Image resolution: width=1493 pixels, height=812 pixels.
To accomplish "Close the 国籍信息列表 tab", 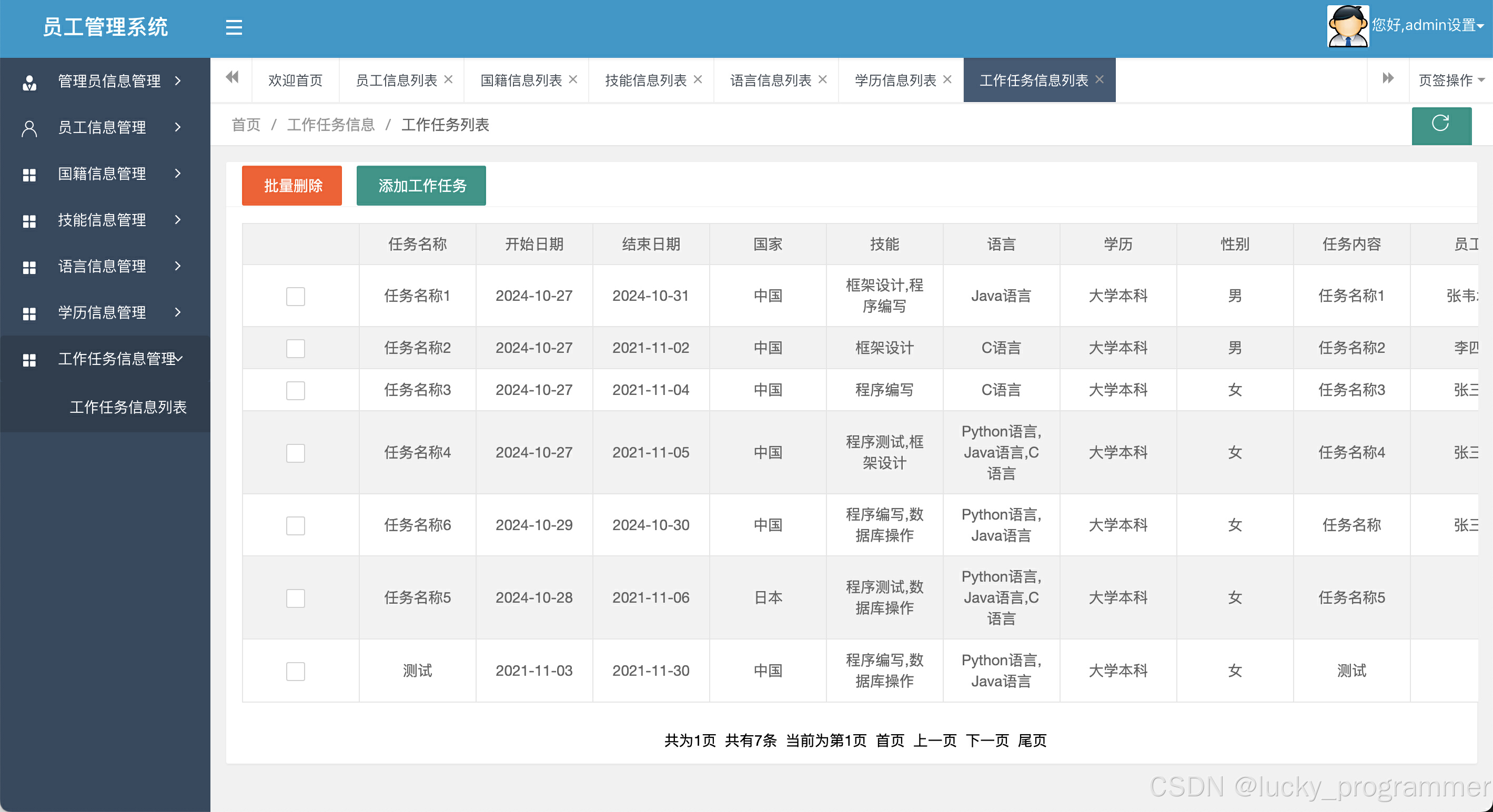I will point(573,79).
